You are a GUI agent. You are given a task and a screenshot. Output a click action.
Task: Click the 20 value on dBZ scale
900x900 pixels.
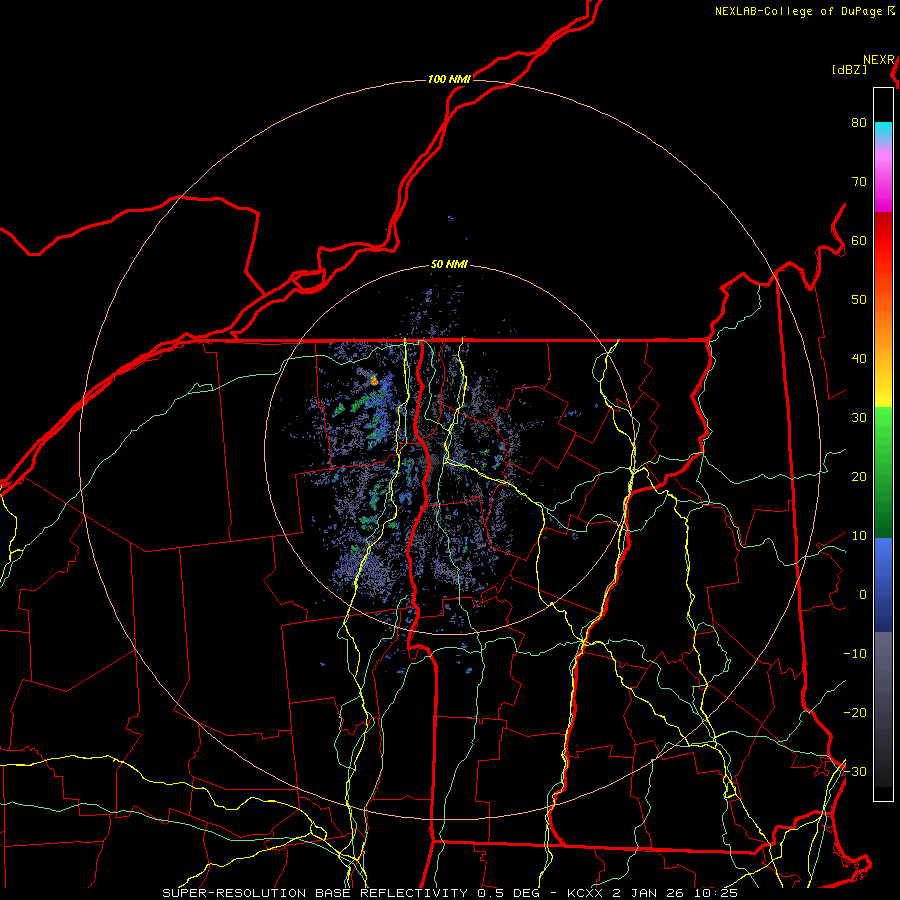859,476
